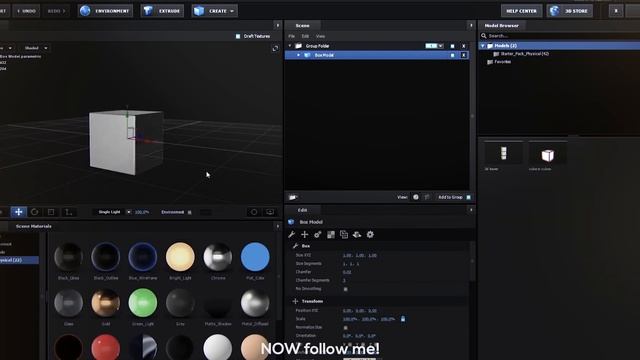This screenshot has width=640, height=360.
Task: Select the Starter_Pack_Physical folder
Action: (524, 54)
